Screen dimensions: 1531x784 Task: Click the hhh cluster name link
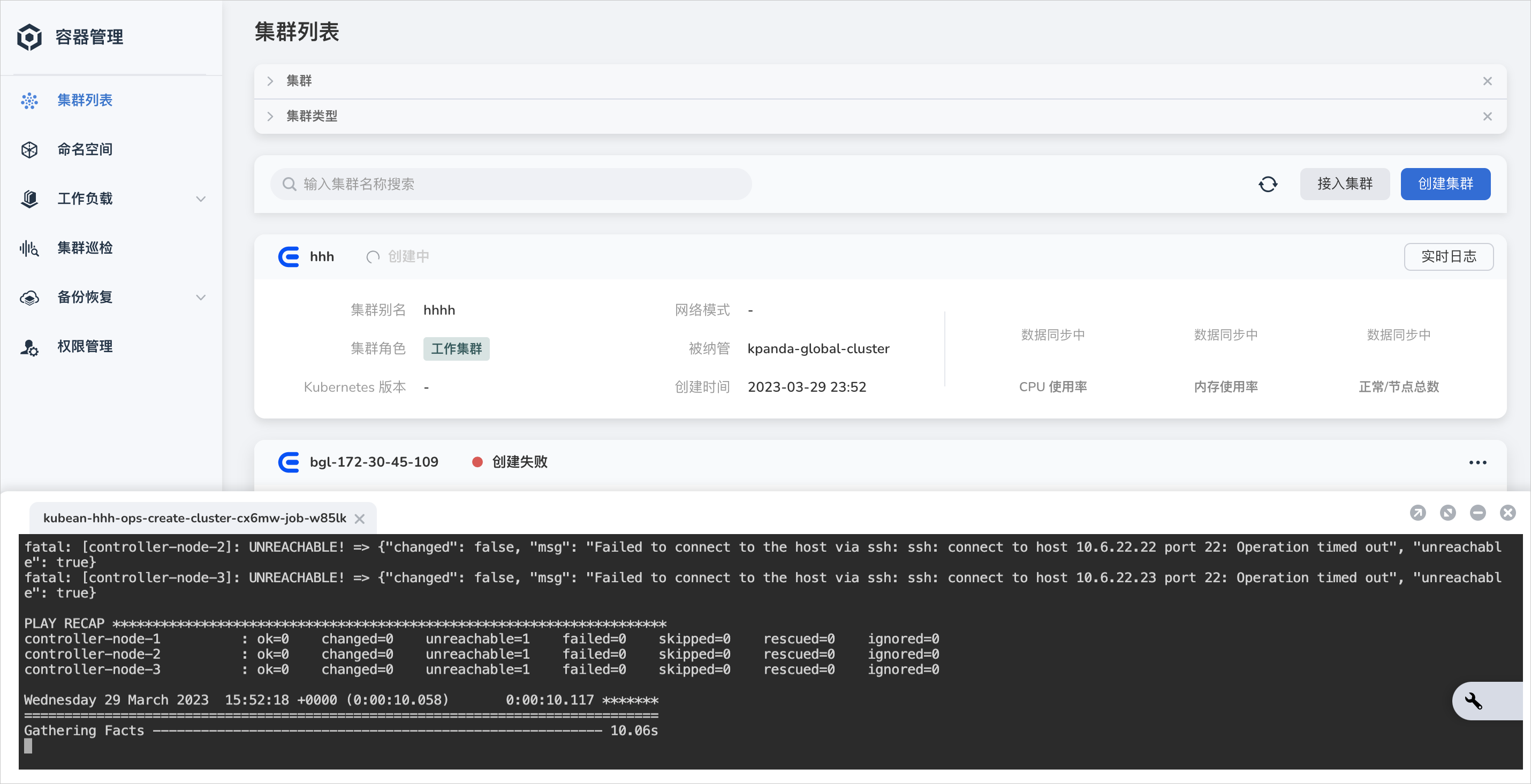point(322,256)
